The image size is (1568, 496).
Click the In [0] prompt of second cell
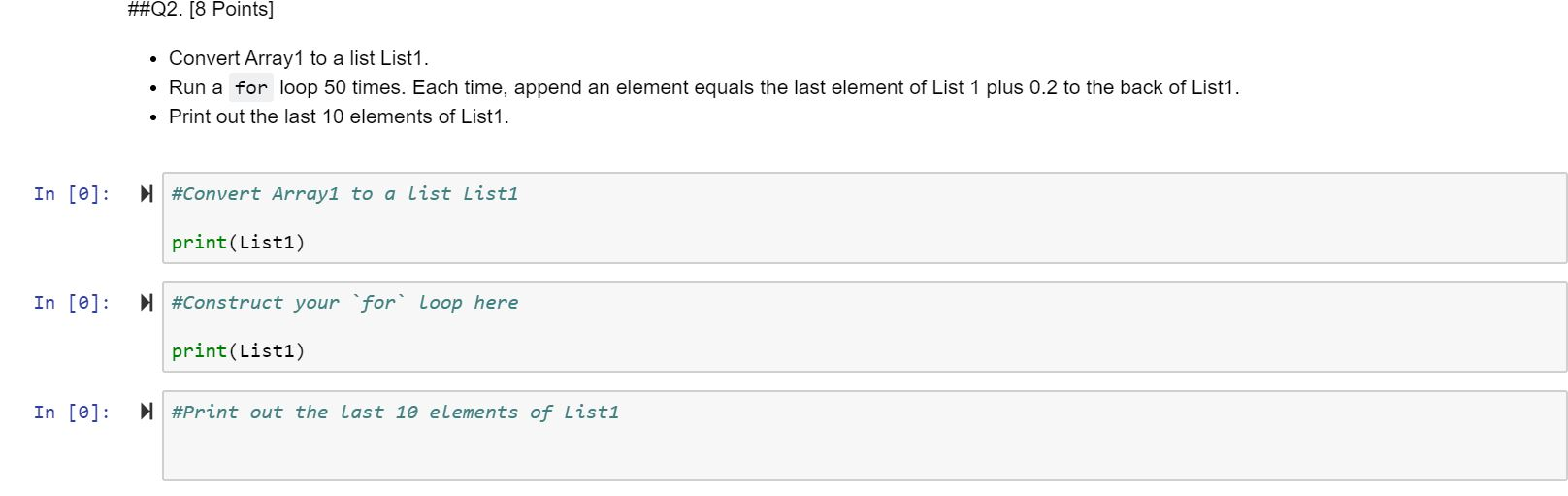tap(72, 303)
